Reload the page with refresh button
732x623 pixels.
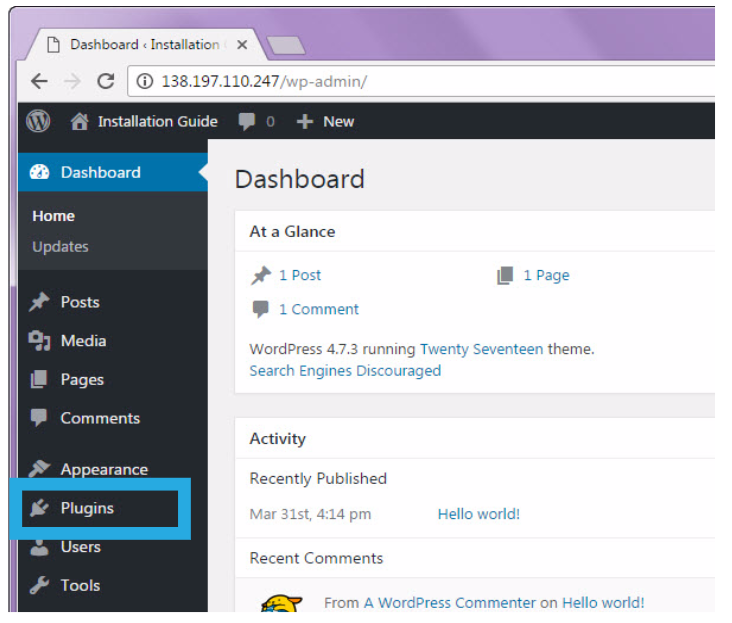[x=105, y=81]
